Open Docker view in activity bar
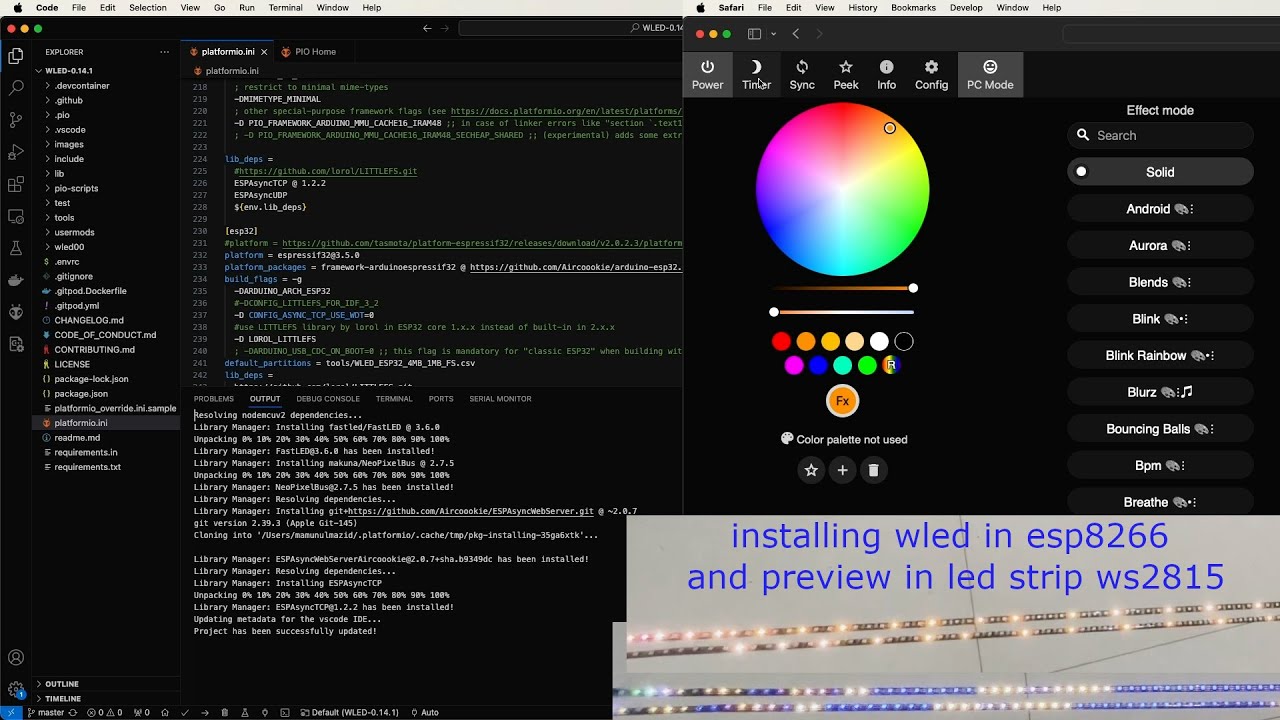The height and width of the screenshot is (720, 1280). 16,280
